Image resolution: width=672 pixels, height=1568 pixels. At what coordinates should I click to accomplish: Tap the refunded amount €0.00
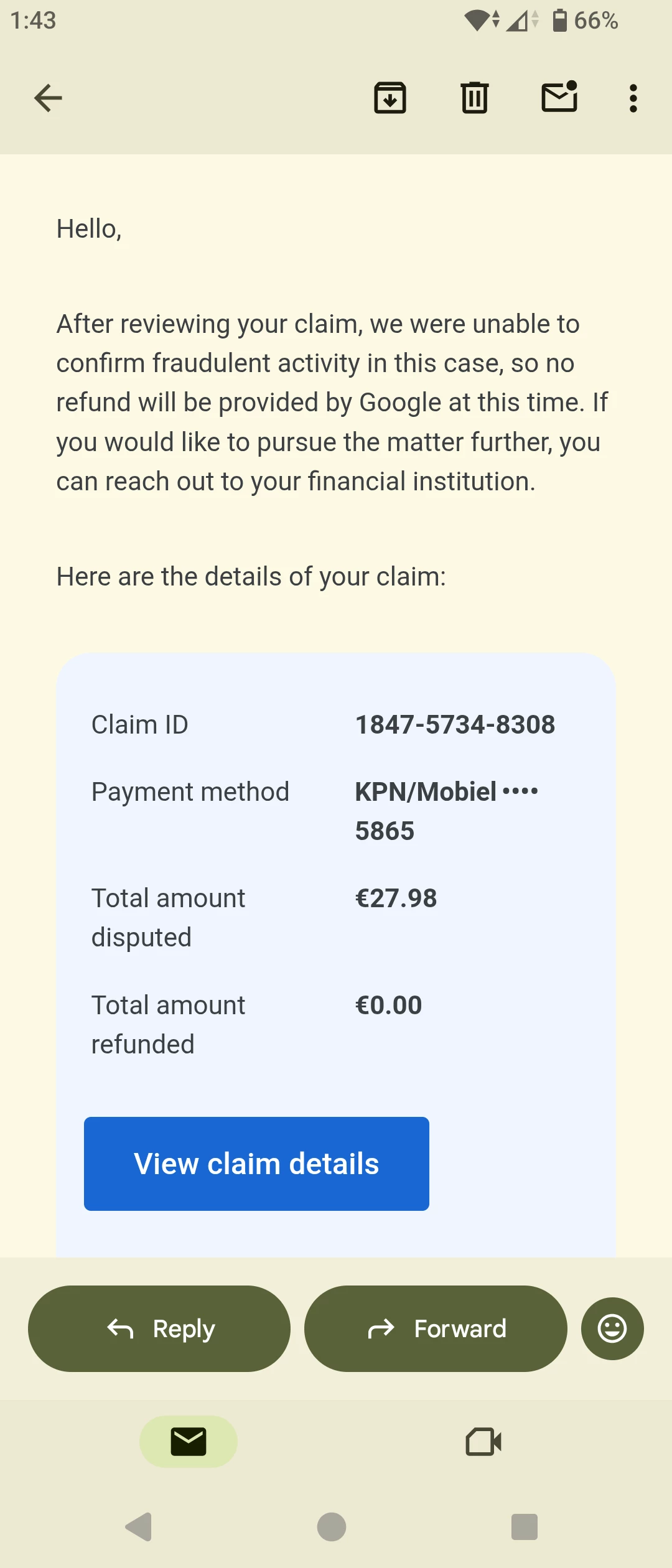[388, 1006]
